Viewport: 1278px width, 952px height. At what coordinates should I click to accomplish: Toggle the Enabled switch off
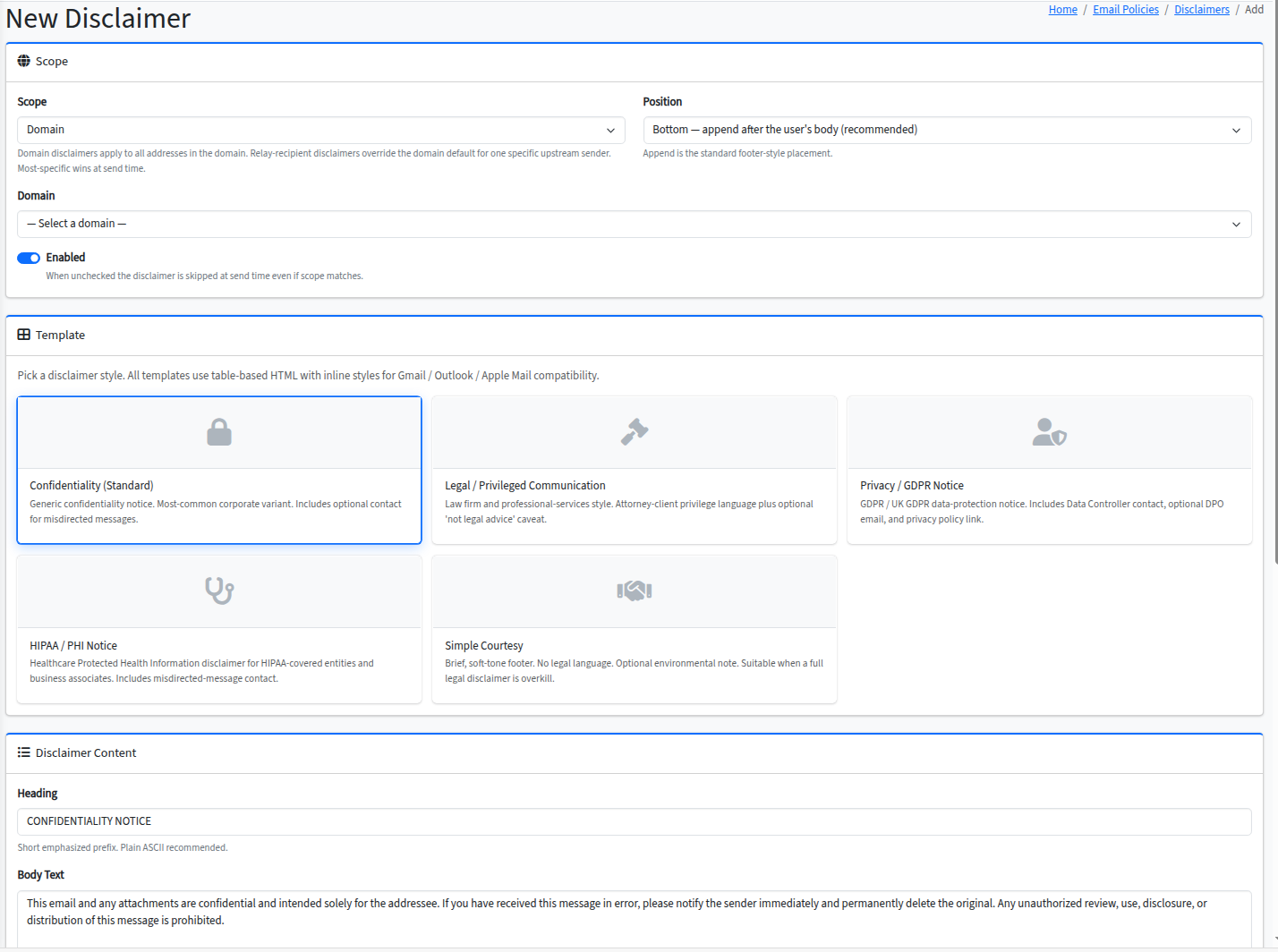[29, 258]
